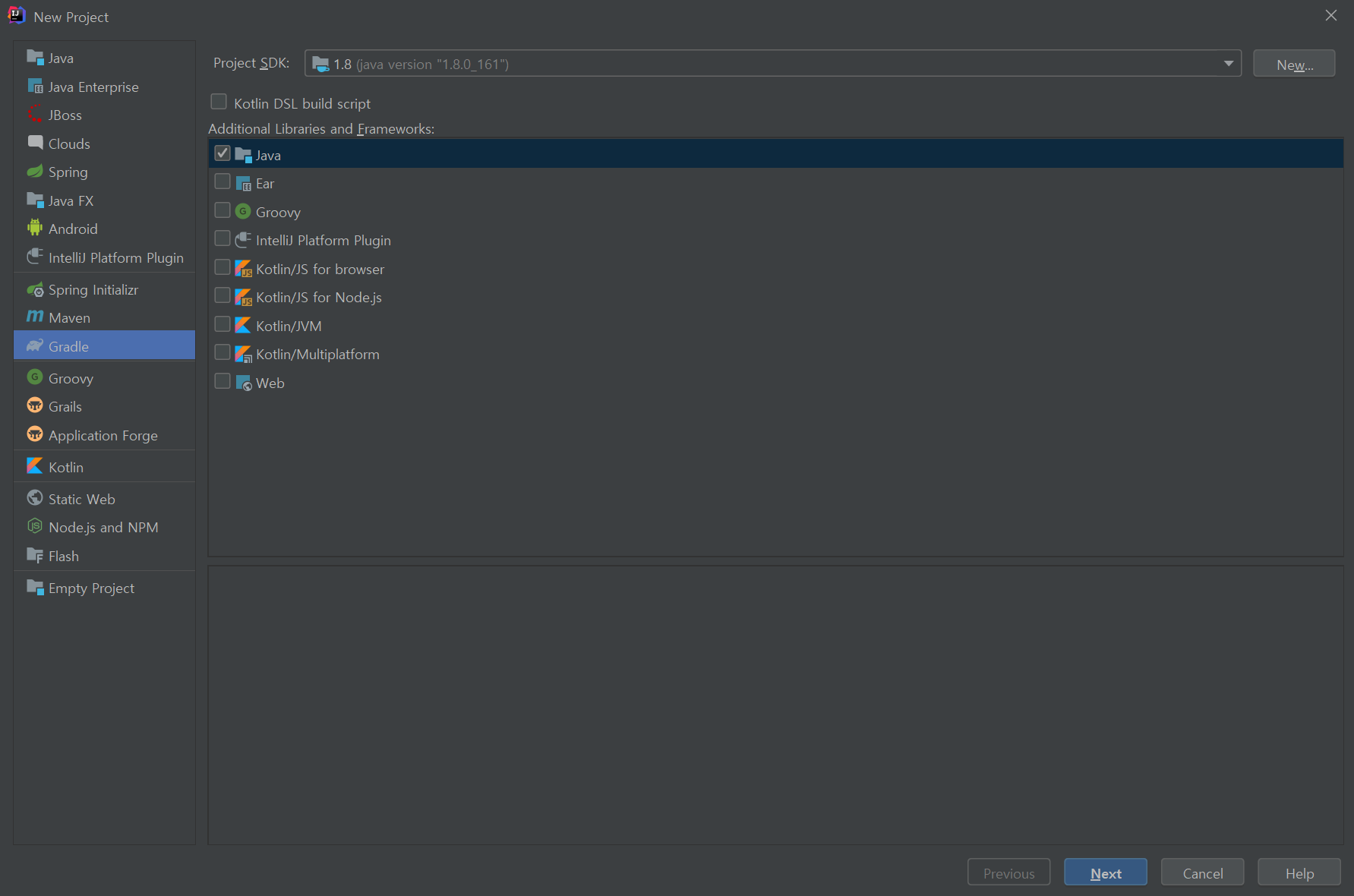This screenshot has width=1354, height=896.
Task: Click the green Groovy icon in sidebar
Action: (x=35, y=377)
